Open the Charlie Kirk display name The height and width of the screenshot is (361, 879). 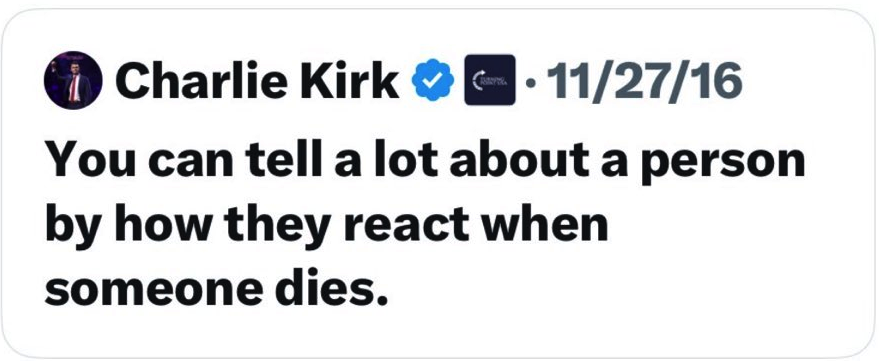click(x=257, y=80)
